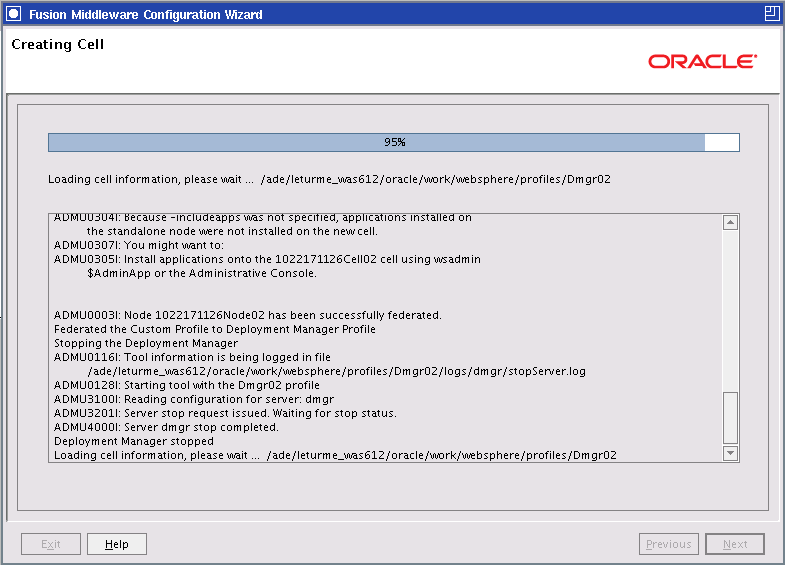
Task: Click the 'ADMU0003I: Node 1022171126Node02' log line
Action: tap(248, 315)
